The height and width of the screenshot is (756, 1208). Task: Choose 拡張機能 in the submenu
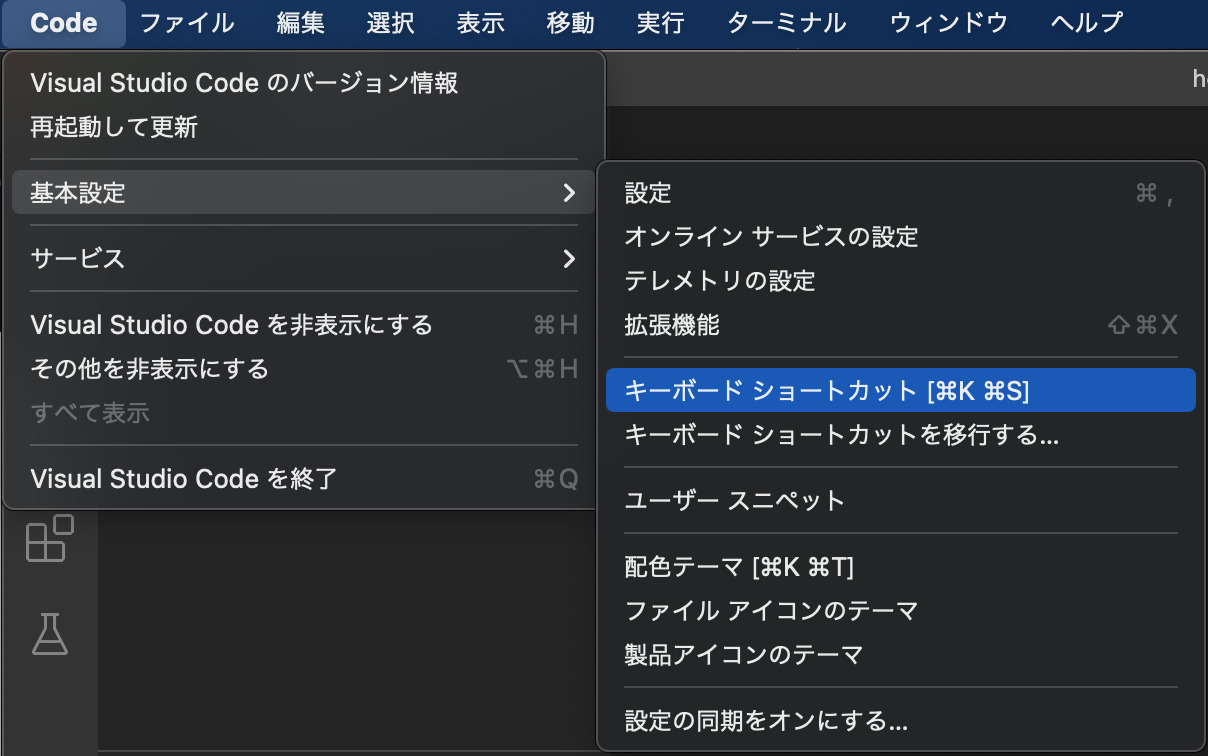[x=672, y=325]
